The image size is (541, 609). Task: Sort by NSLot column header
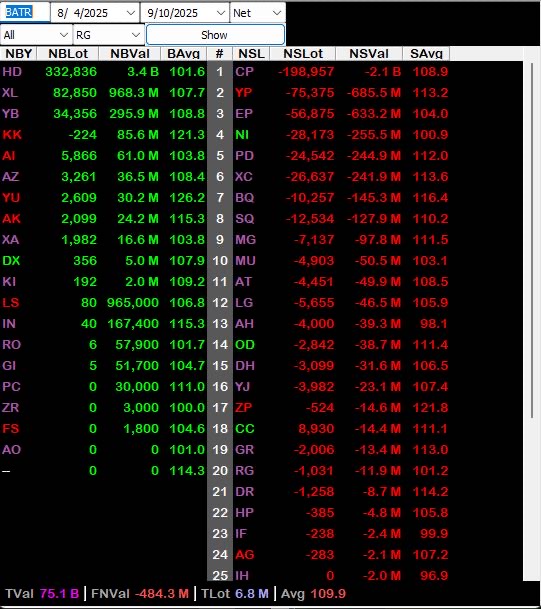(x=303, y=54)
